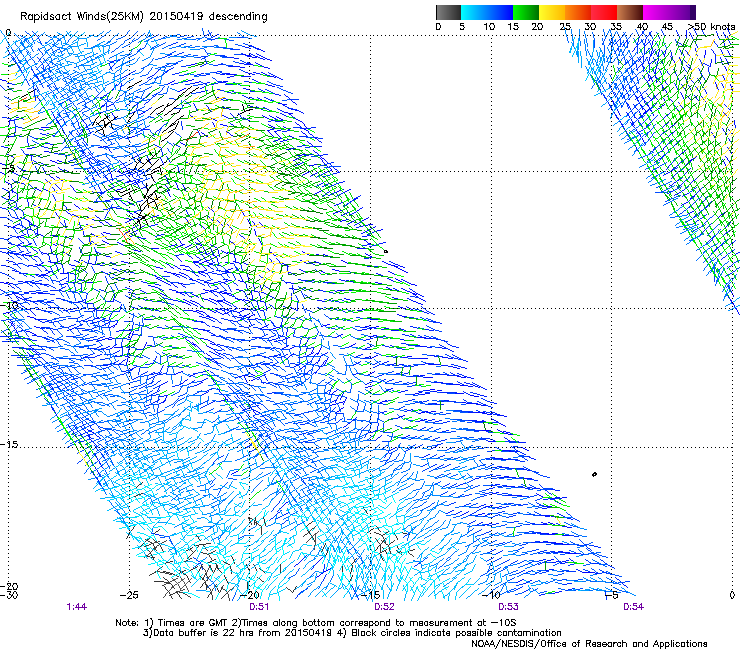
Task: Pick the red 30–35 knots legend segment
Action: [604, 12]
